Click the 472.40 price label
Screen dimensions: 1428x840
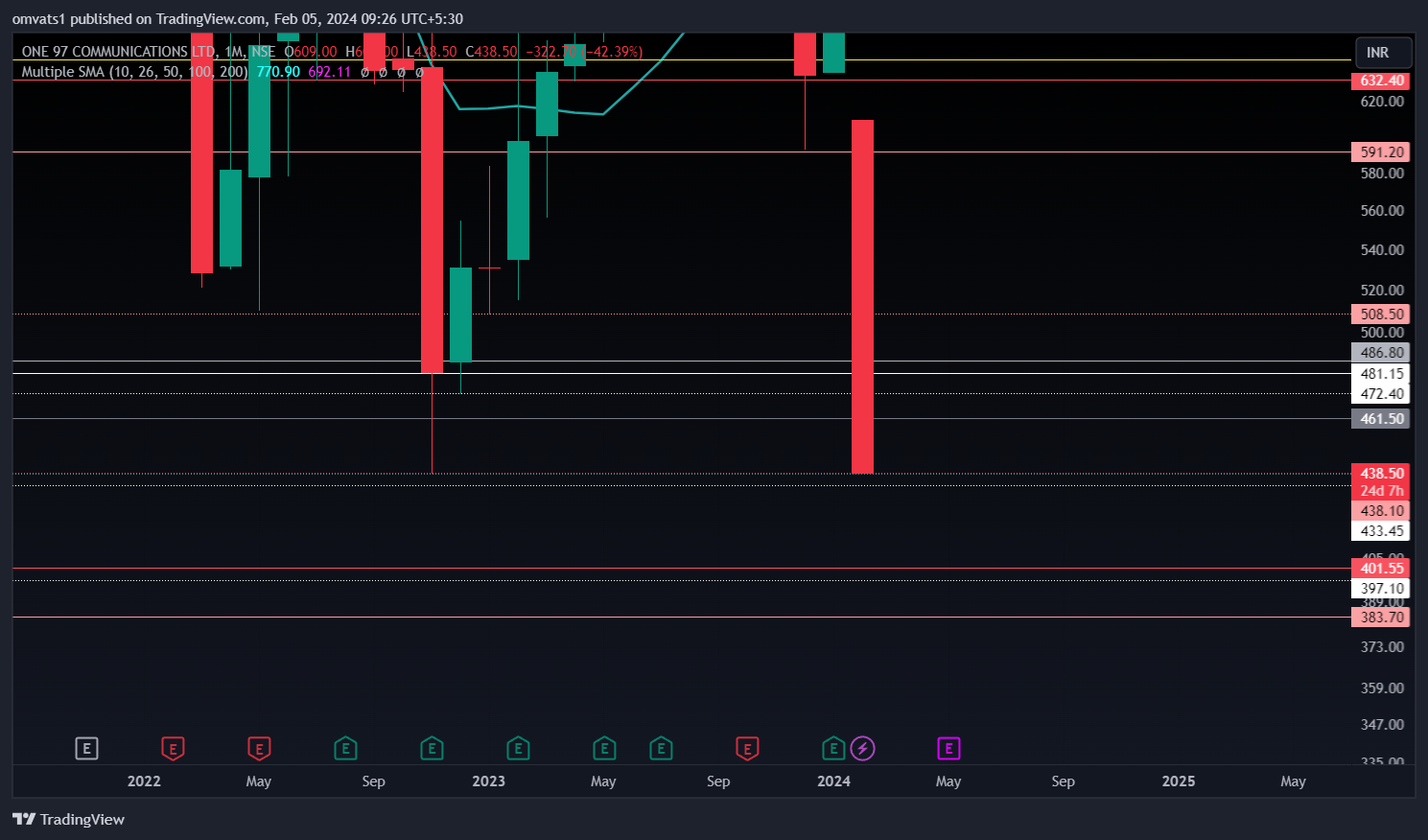click(1381, 394)
